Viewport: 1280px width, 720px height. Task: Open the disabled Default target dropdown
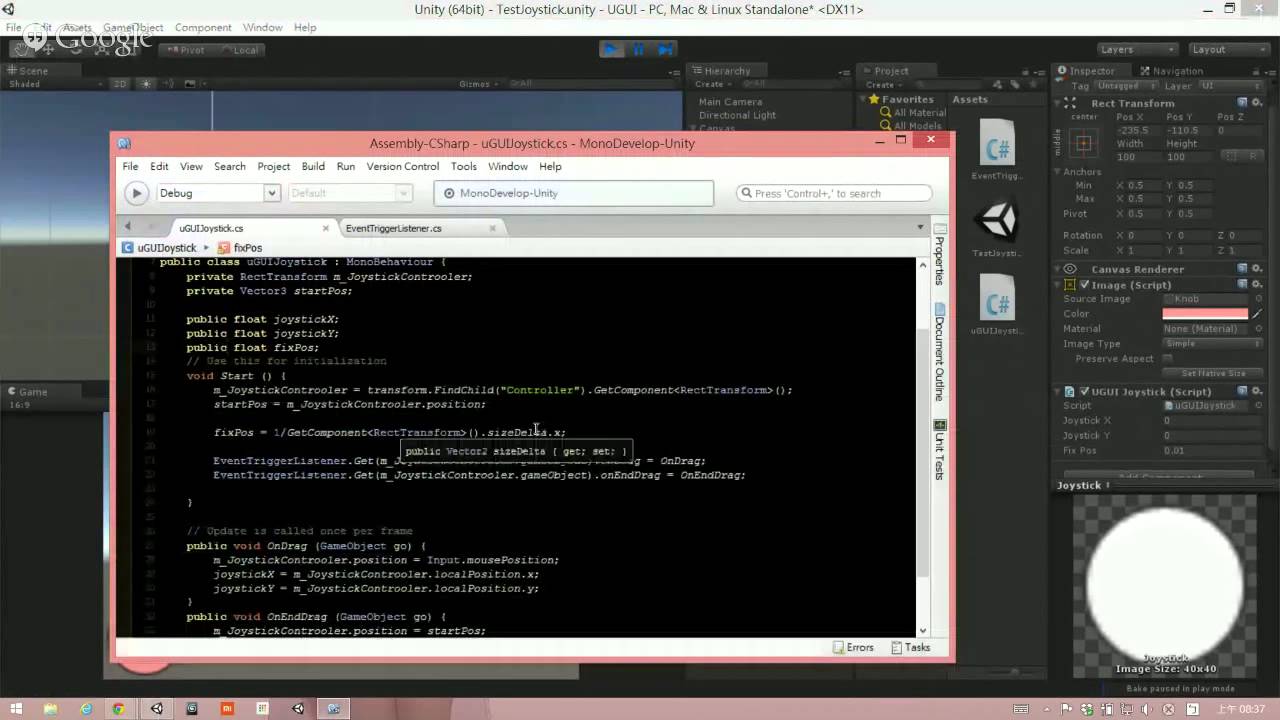(x=349, y=193)
